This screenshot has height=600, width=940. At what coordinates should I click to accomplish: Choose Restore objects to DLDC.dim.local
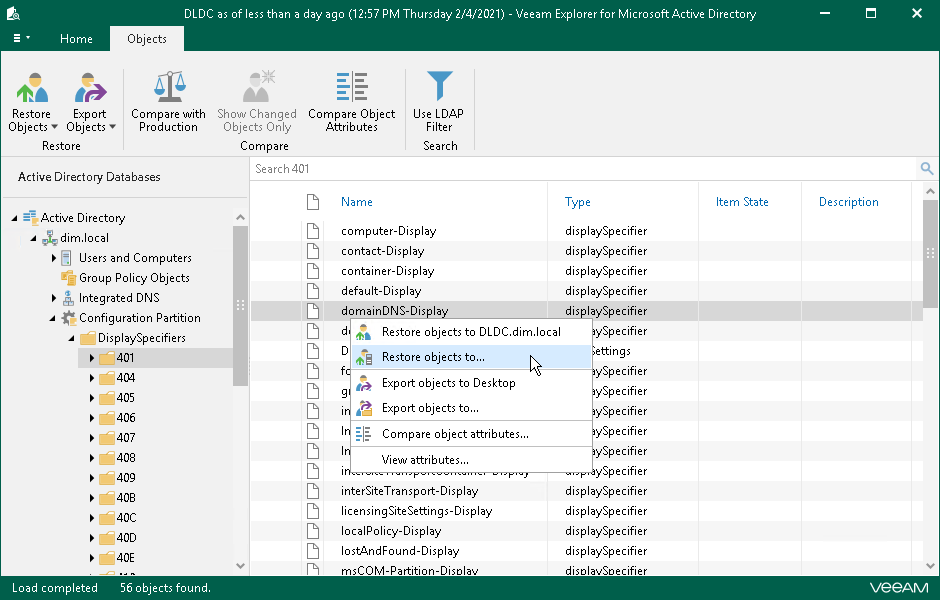click(470, 332)
